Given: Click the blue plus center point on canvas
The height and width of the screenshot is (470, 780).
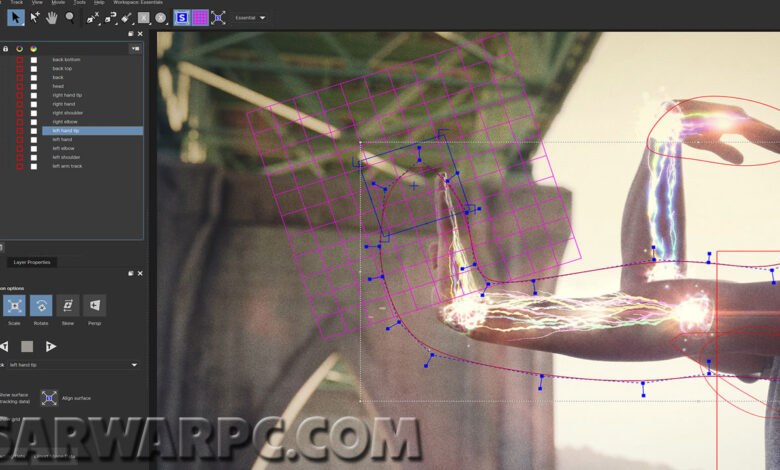Looking at the screenshot, I should tap(414, 186).
